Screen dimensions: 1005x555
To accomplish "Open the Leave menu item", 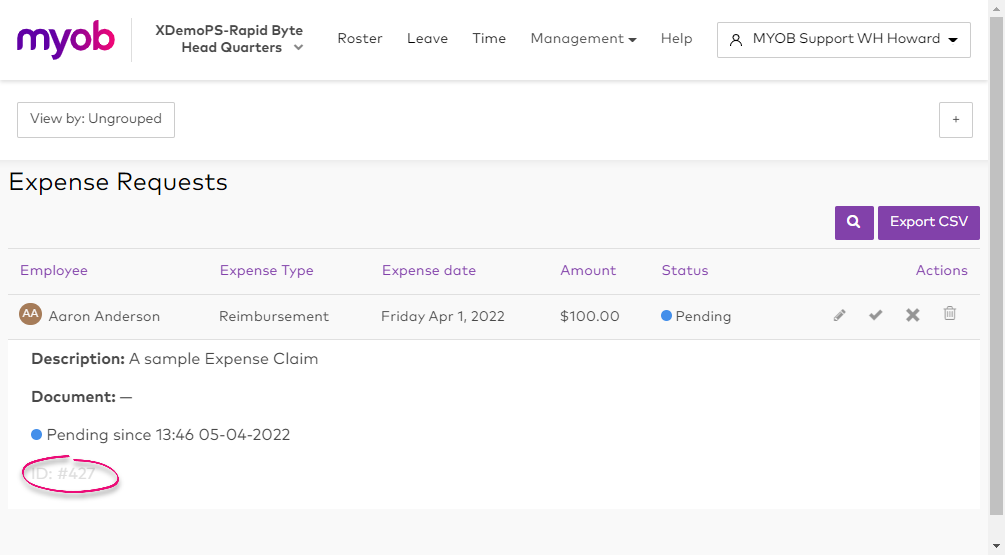I will (427, 39).
